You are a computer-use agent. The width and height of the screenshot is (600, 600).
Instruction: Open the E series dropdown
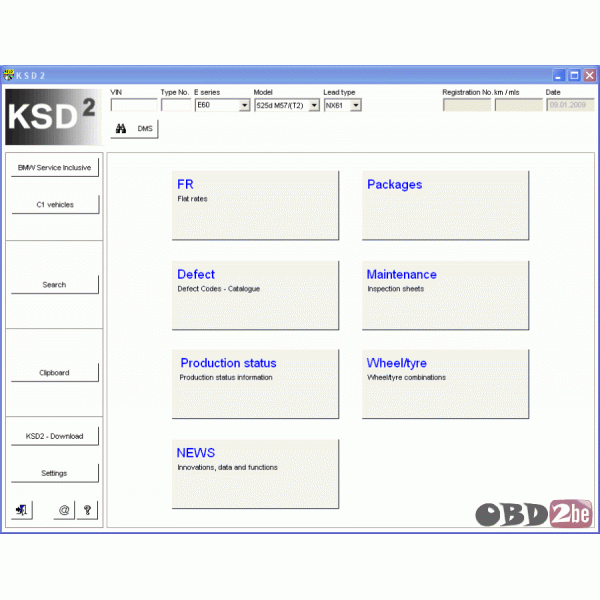222,105
